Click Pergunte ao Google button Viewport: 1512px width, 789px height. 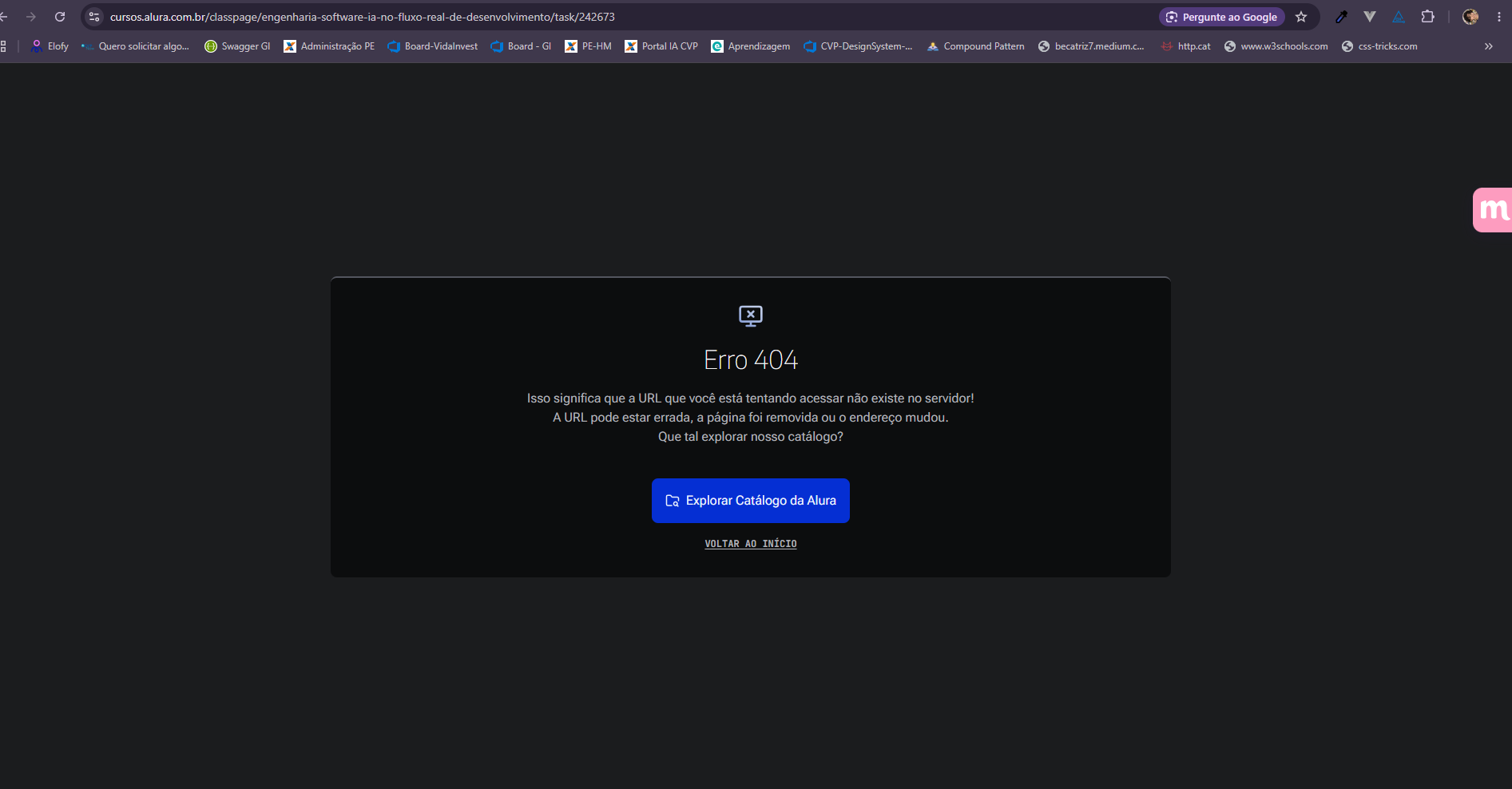click(1222, 17)
